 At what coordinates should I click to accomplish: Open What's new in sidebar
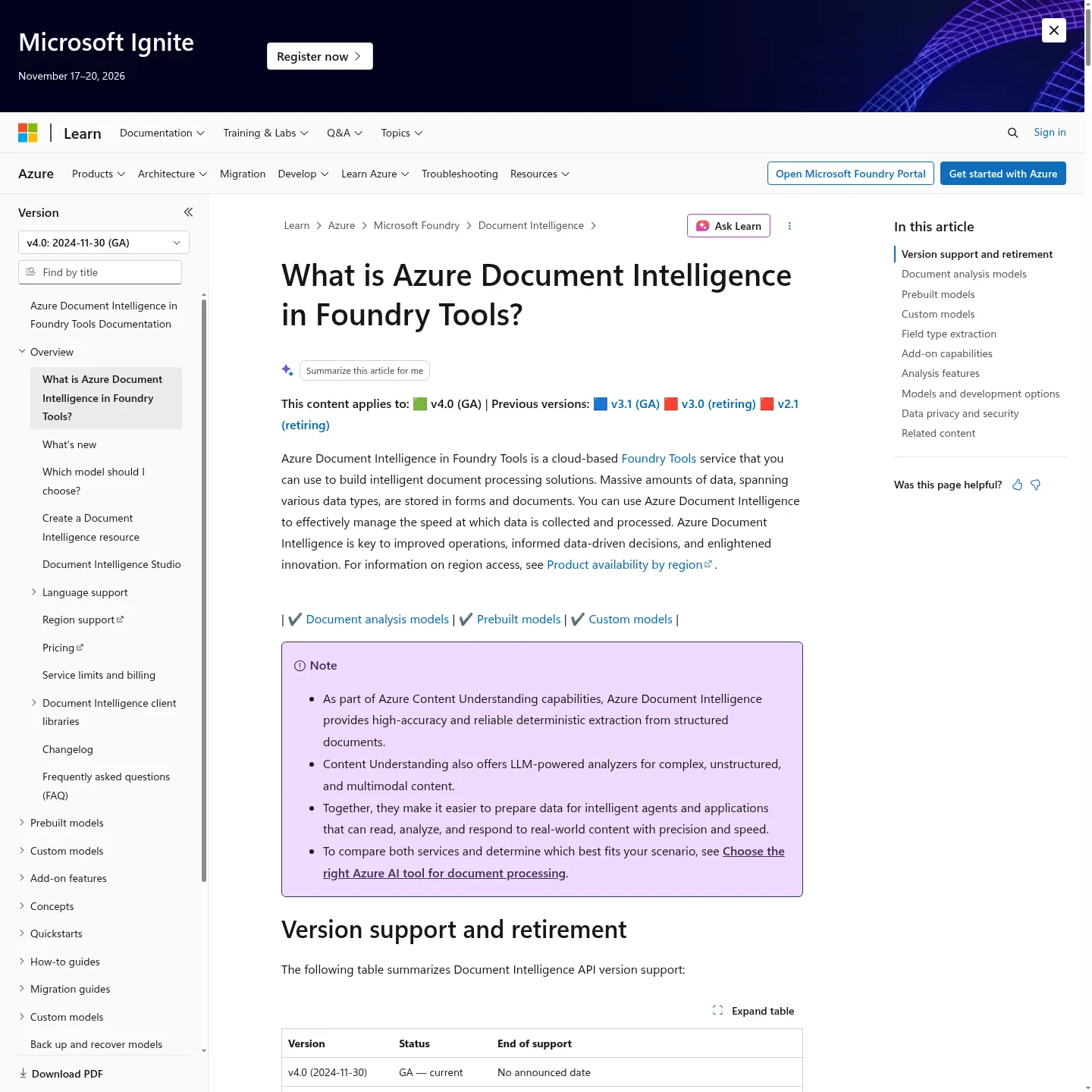coord(70,444)
